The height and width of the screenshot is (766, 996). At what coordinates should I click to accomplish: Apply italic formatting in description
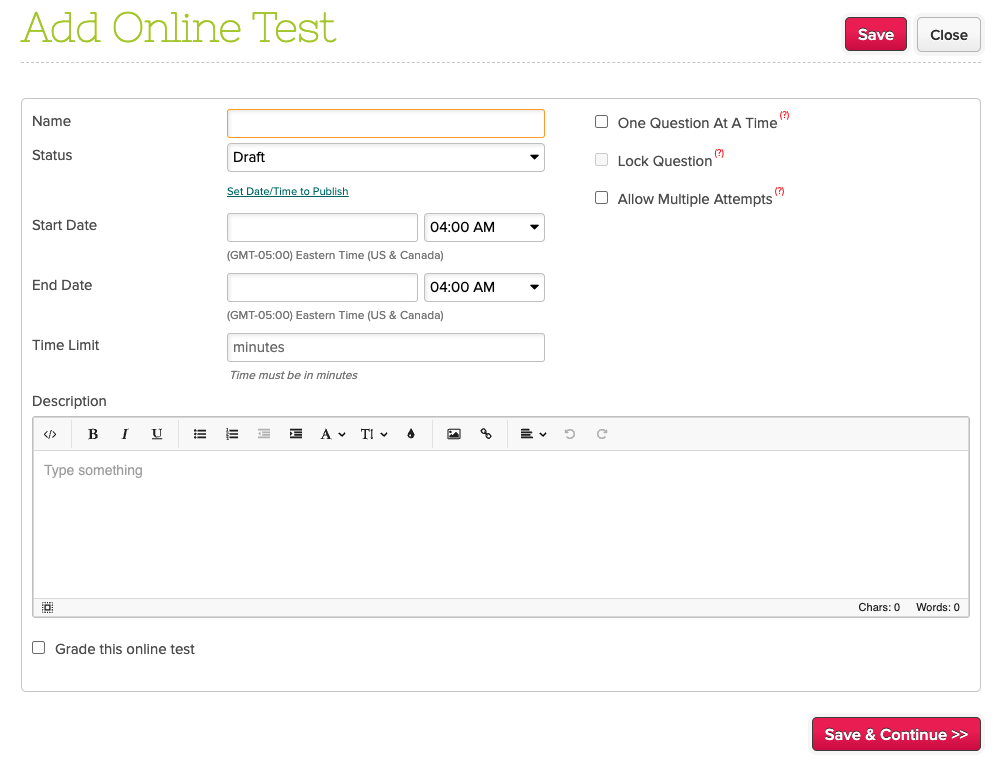coord(125,434)
